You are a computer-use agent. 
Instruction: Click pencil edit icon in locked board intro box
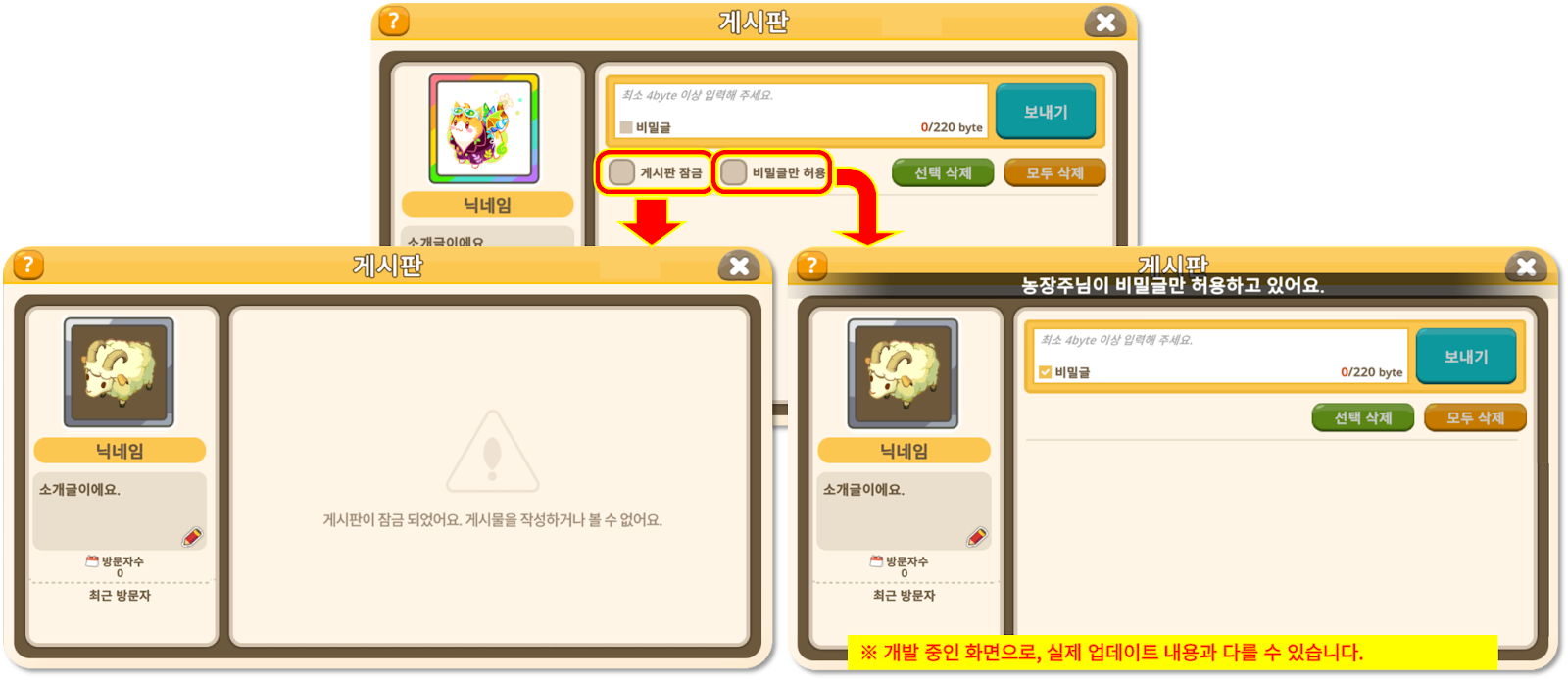pos(192,536)
